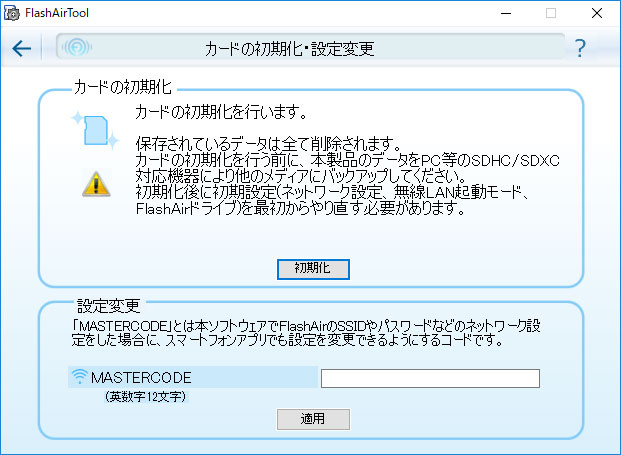The image size is (621, 455).
Task: Click the yellow warning triangle icon
Action: pyautogui.click(x=96, y=184)
